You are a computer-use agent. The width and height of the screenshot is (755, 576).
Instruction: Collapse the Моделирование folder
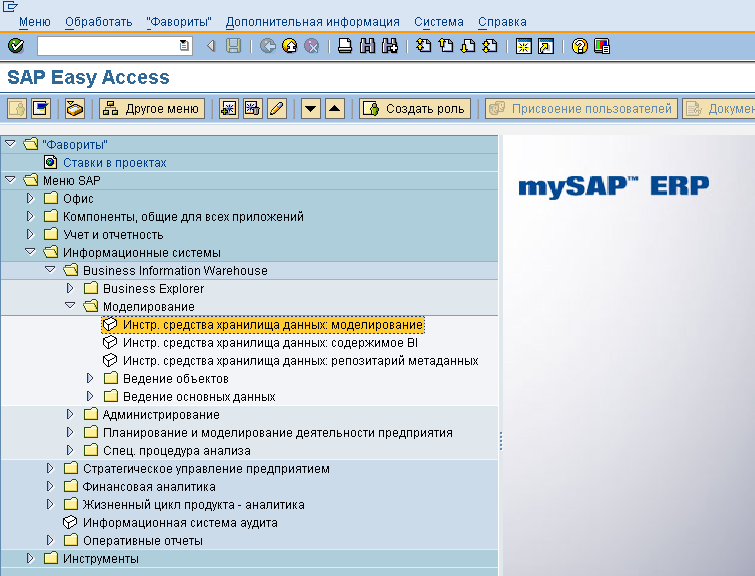70,306
